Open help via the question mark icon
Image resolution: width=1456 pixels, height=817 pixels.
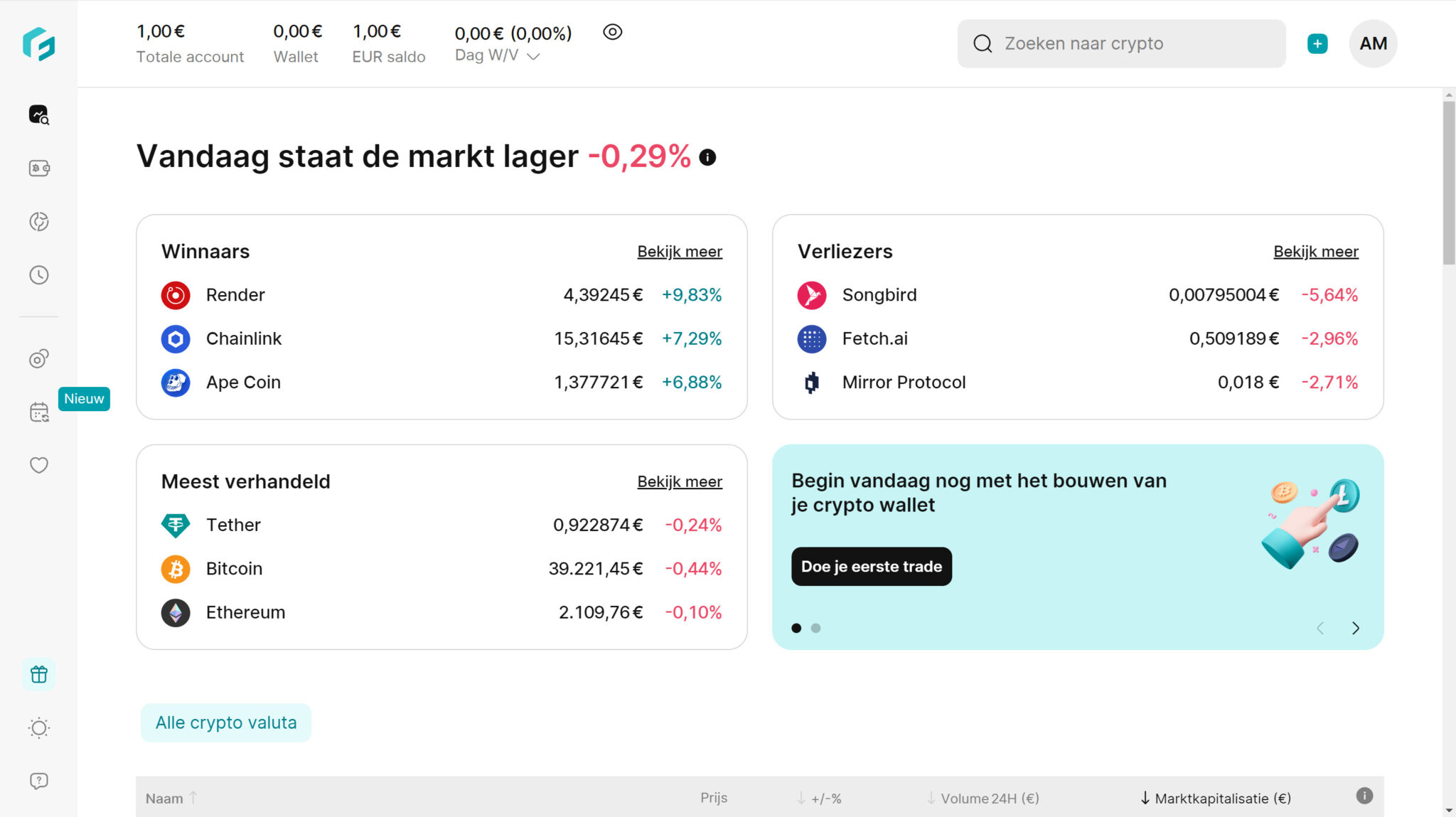pyautogui.click(x=39, y=780)
